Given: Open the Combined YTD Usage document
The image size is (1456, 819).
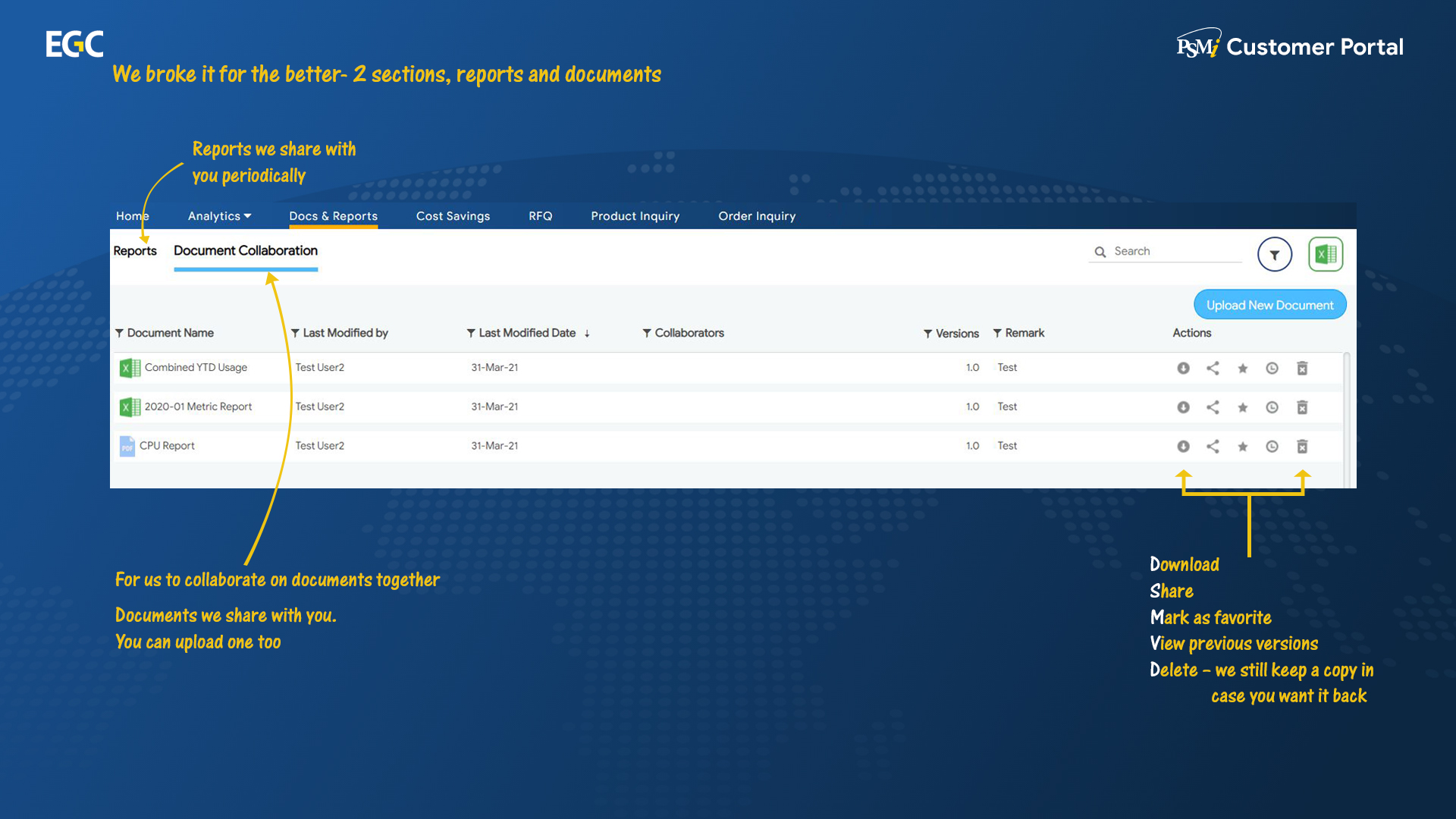Looking at the screenshot, I should coord(197,368).
